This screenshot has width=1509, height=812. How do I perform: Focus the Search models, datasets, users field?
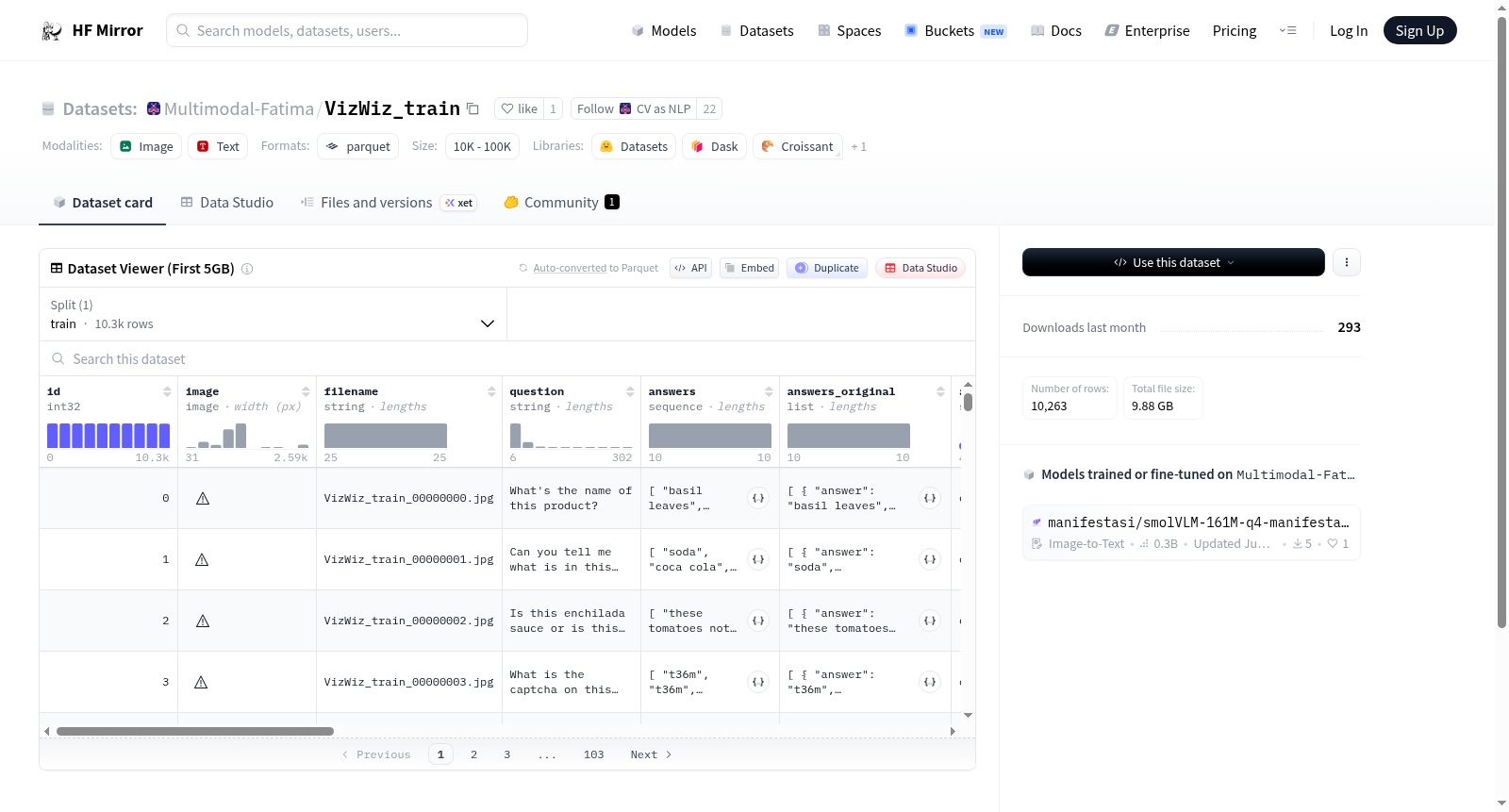pyautogui.click(x=347, y=31)
